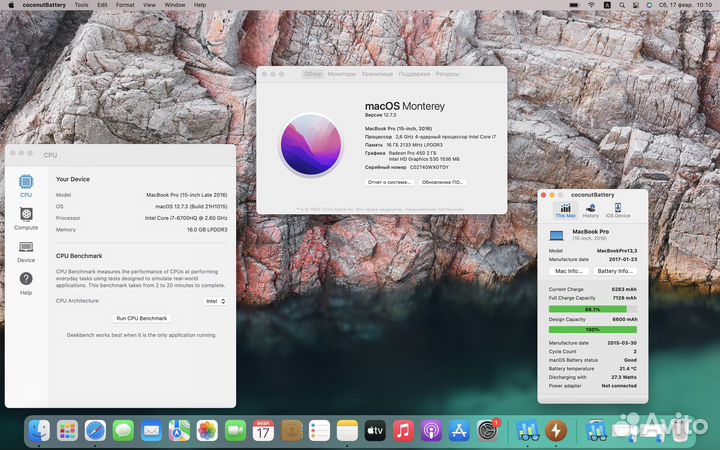Open Spotlight search in the menu bar
Image resolution: width=720 pixels, height=450 pixels.
click(622, 5)
